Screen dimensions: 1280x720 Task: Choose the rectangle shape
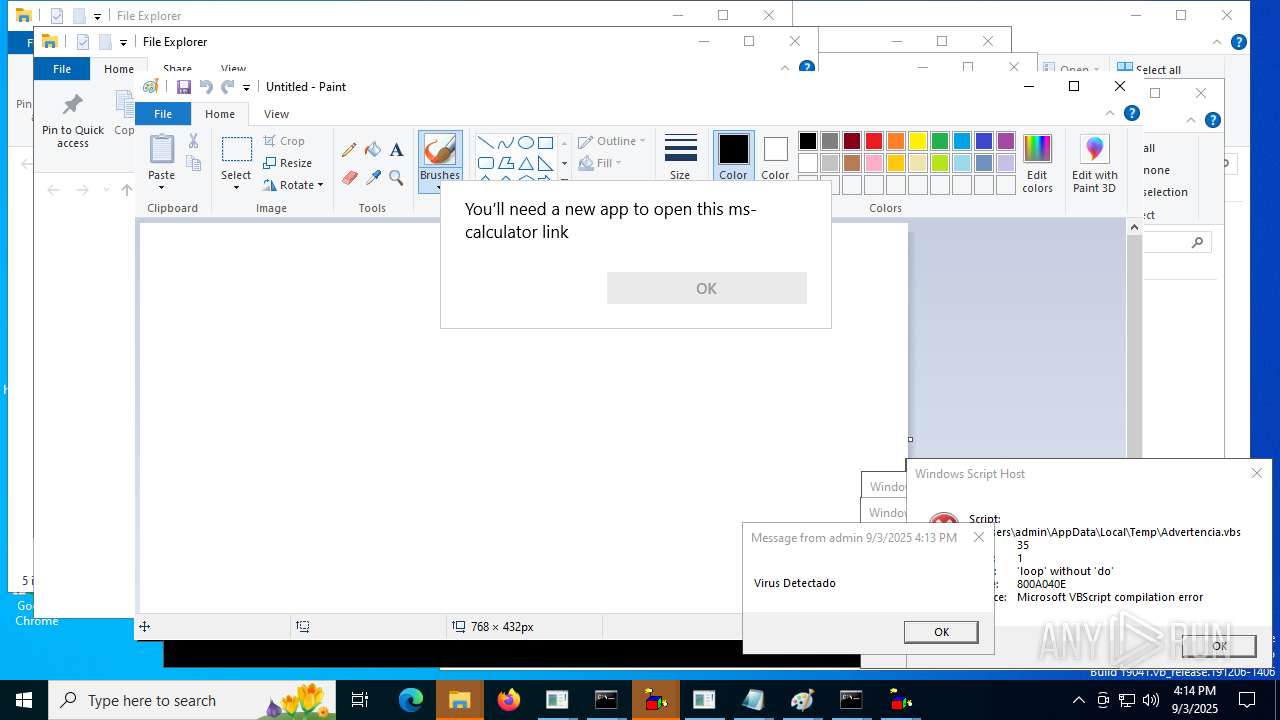pyautogui.click(x=545, y=142)
